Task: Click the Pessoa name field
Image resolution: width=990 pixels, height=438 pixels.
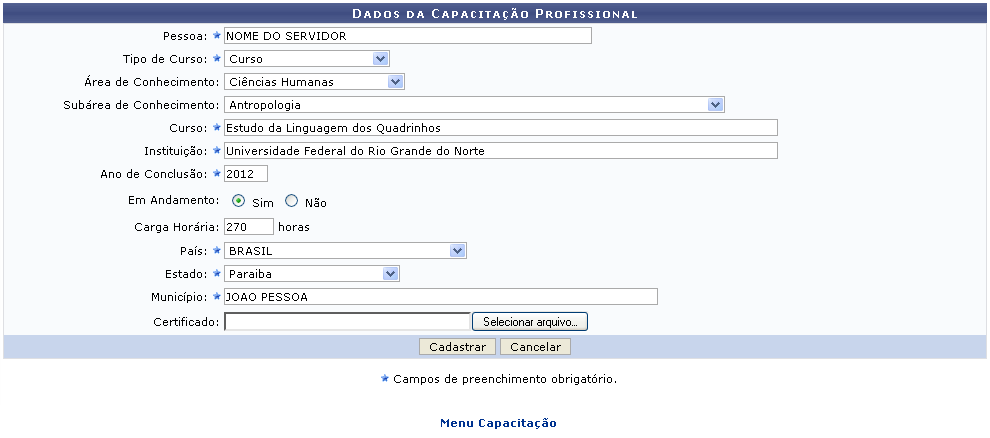Action: (408, 36)
